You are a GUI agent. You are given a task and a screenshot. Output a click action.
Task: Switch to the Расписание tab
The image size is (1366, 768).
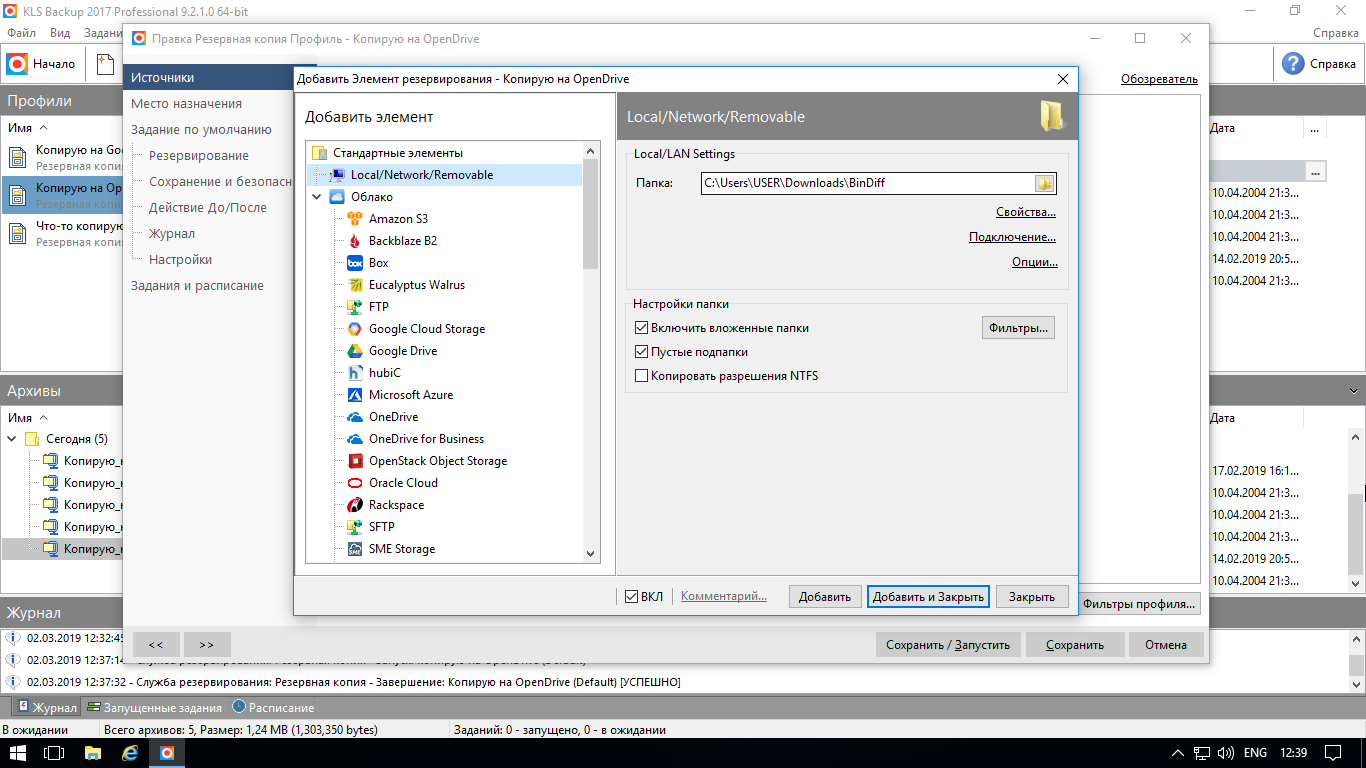(272, 707)
